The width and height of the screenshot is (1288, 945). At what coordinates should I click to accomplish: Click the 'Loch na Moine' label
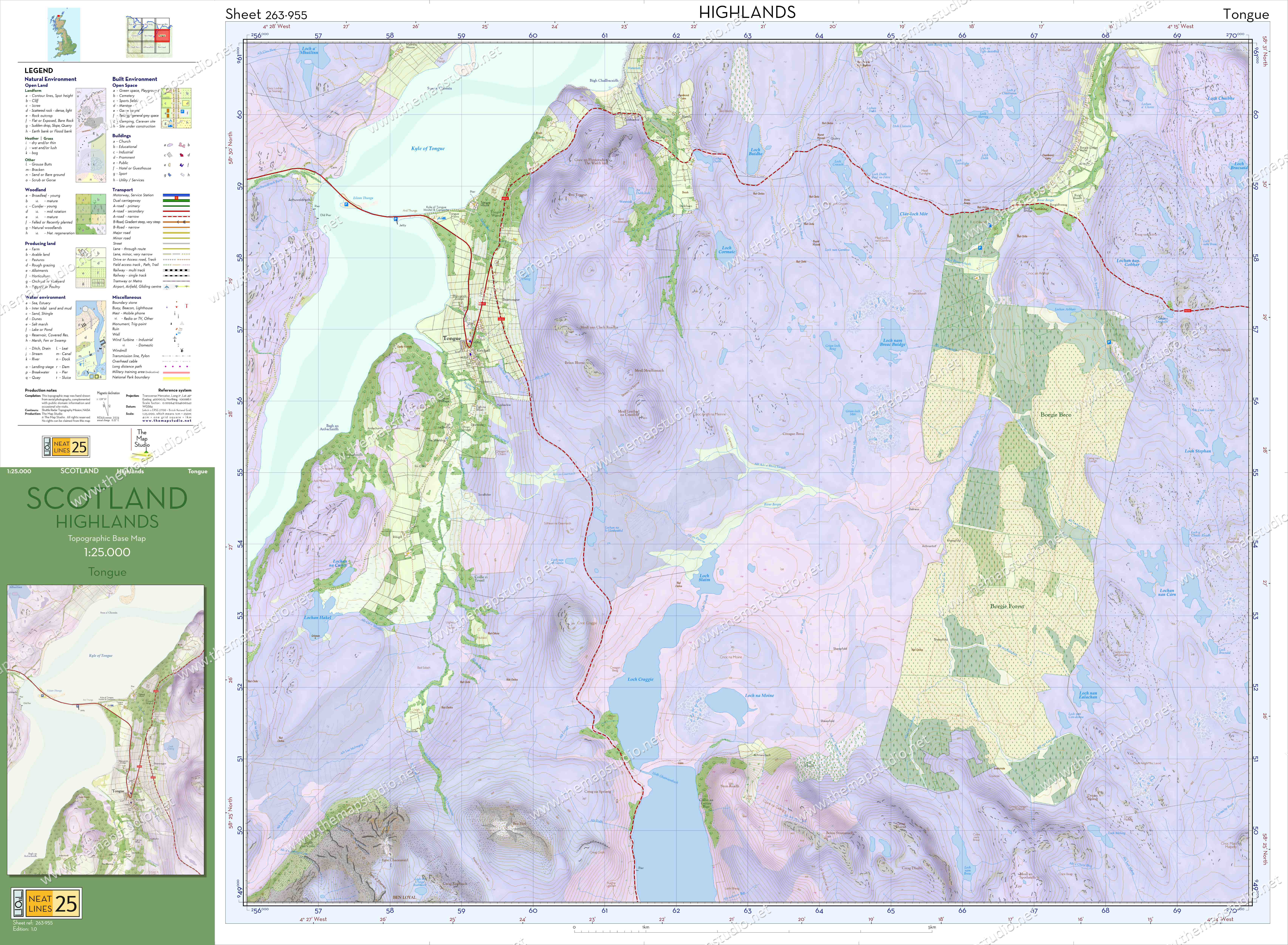(x=759, y=696)
